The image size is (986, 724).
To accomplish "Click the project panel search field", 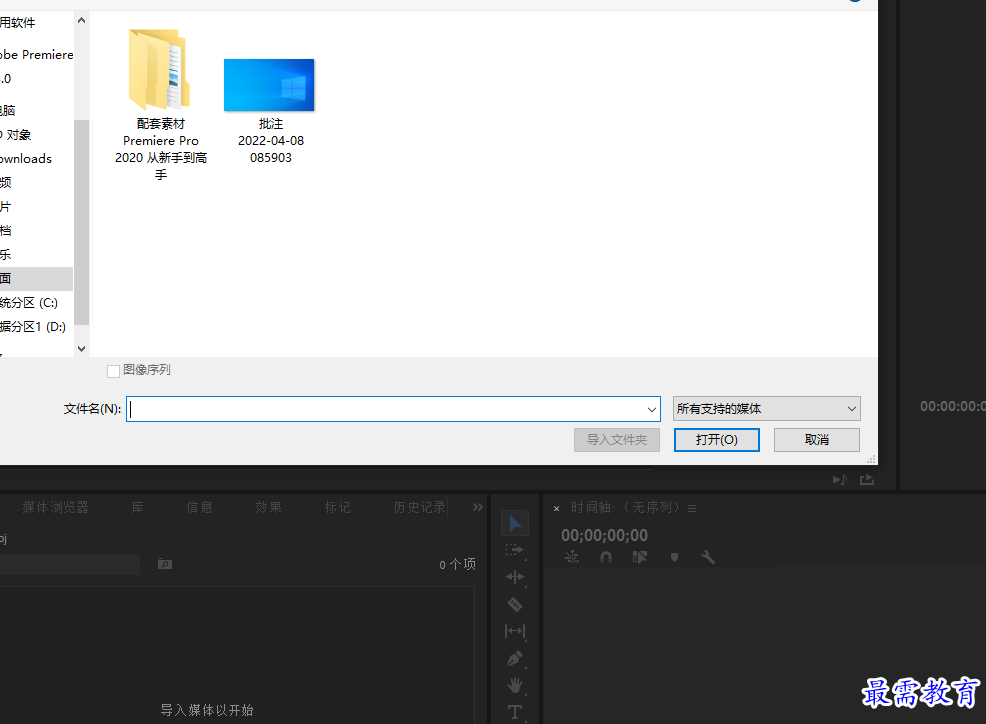I will (x=70, y=564).
